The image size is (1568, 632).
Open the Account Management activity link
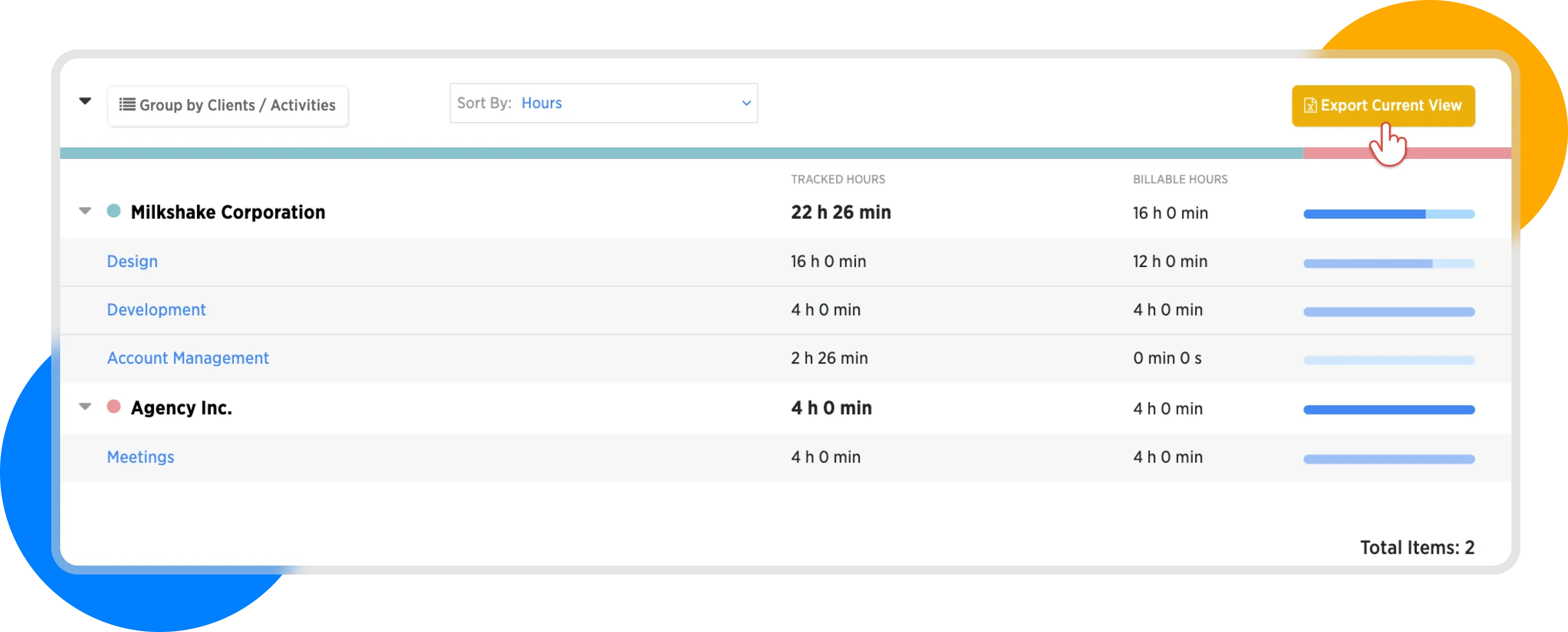(188, 358)
